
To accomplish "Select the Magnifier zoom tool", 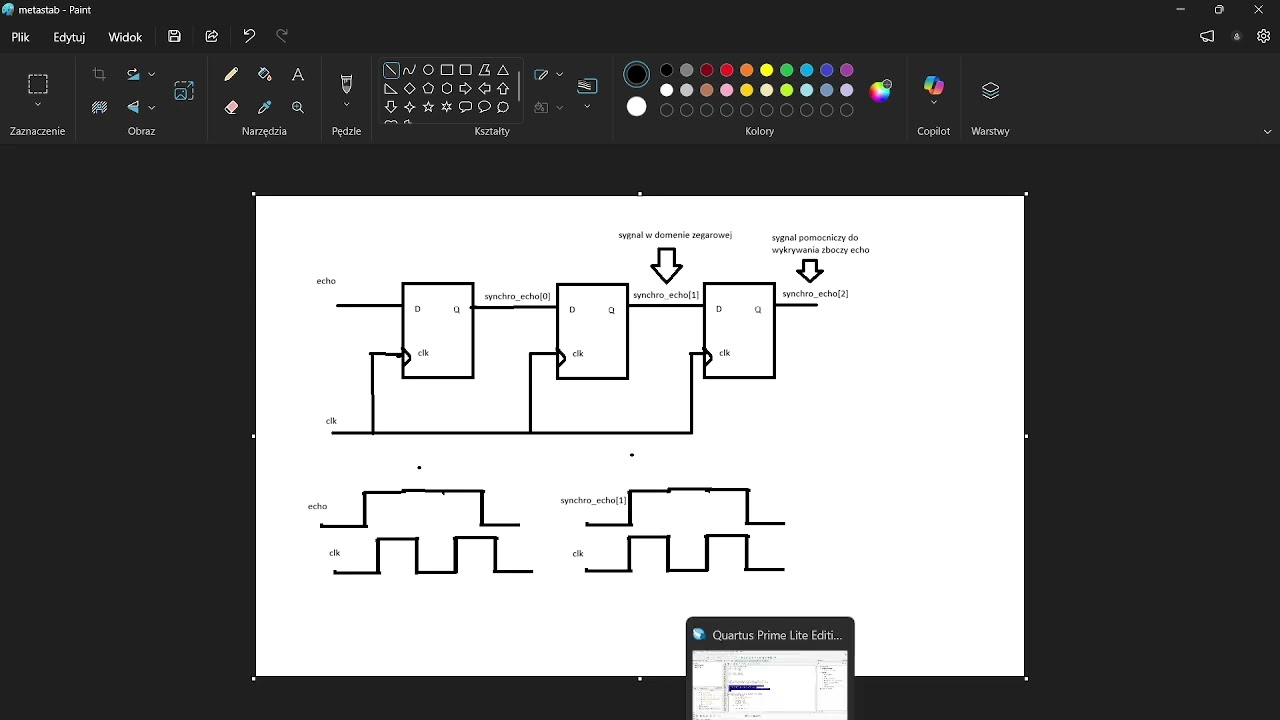I will (x=298, y=107).
